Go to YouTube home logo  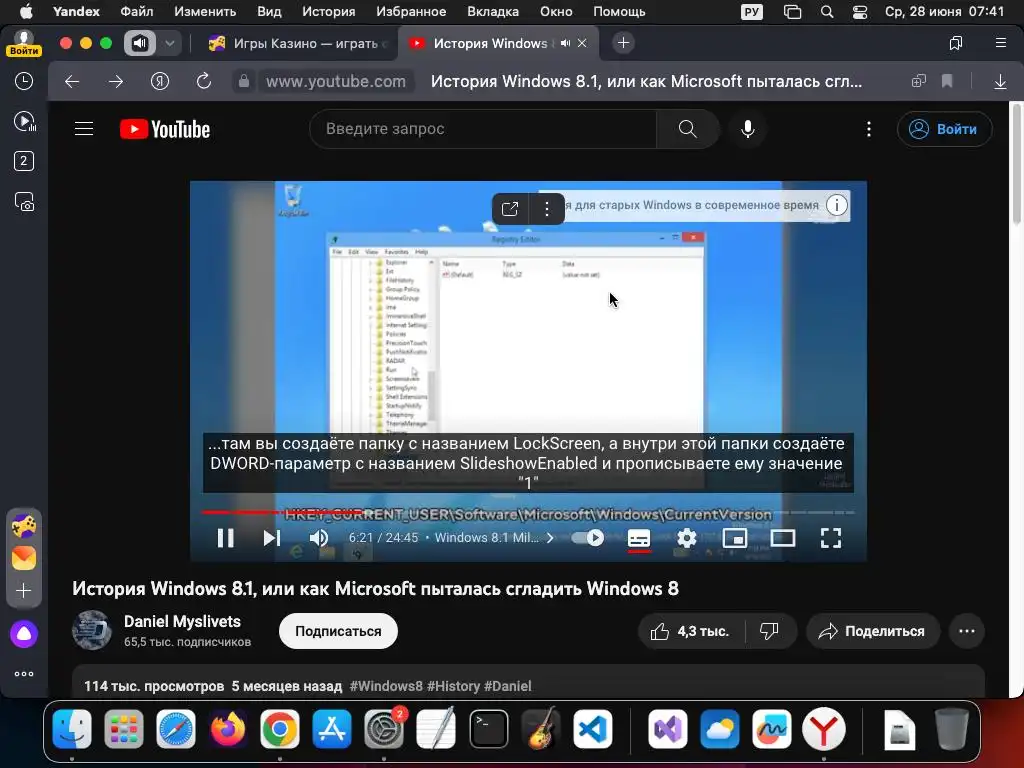[165, 129]
